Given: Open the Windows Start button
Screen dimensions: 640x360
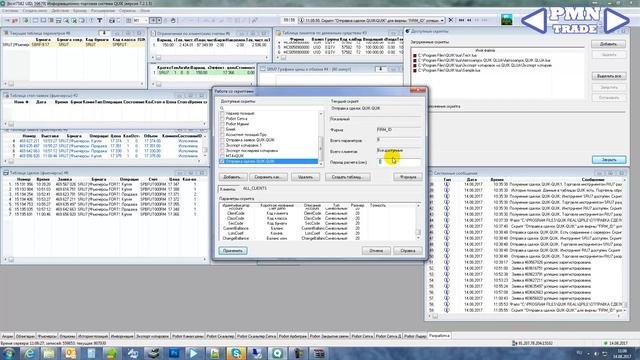Looking at the screenshot, I should 8,353.
